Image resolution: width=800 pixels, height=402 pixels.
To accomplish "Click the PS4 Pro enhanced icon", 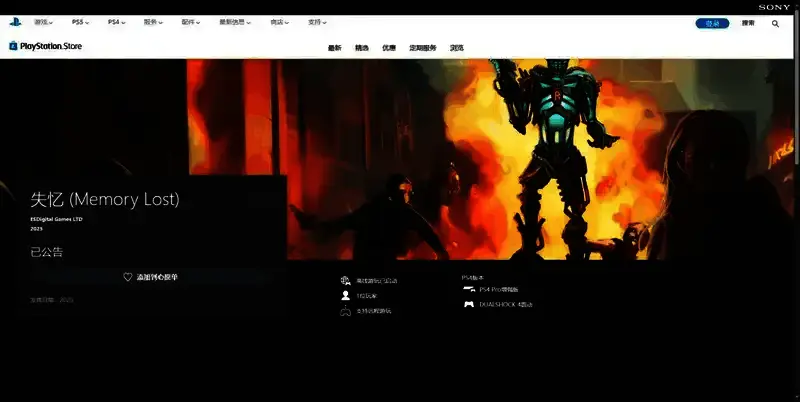I will click(468, 289).
